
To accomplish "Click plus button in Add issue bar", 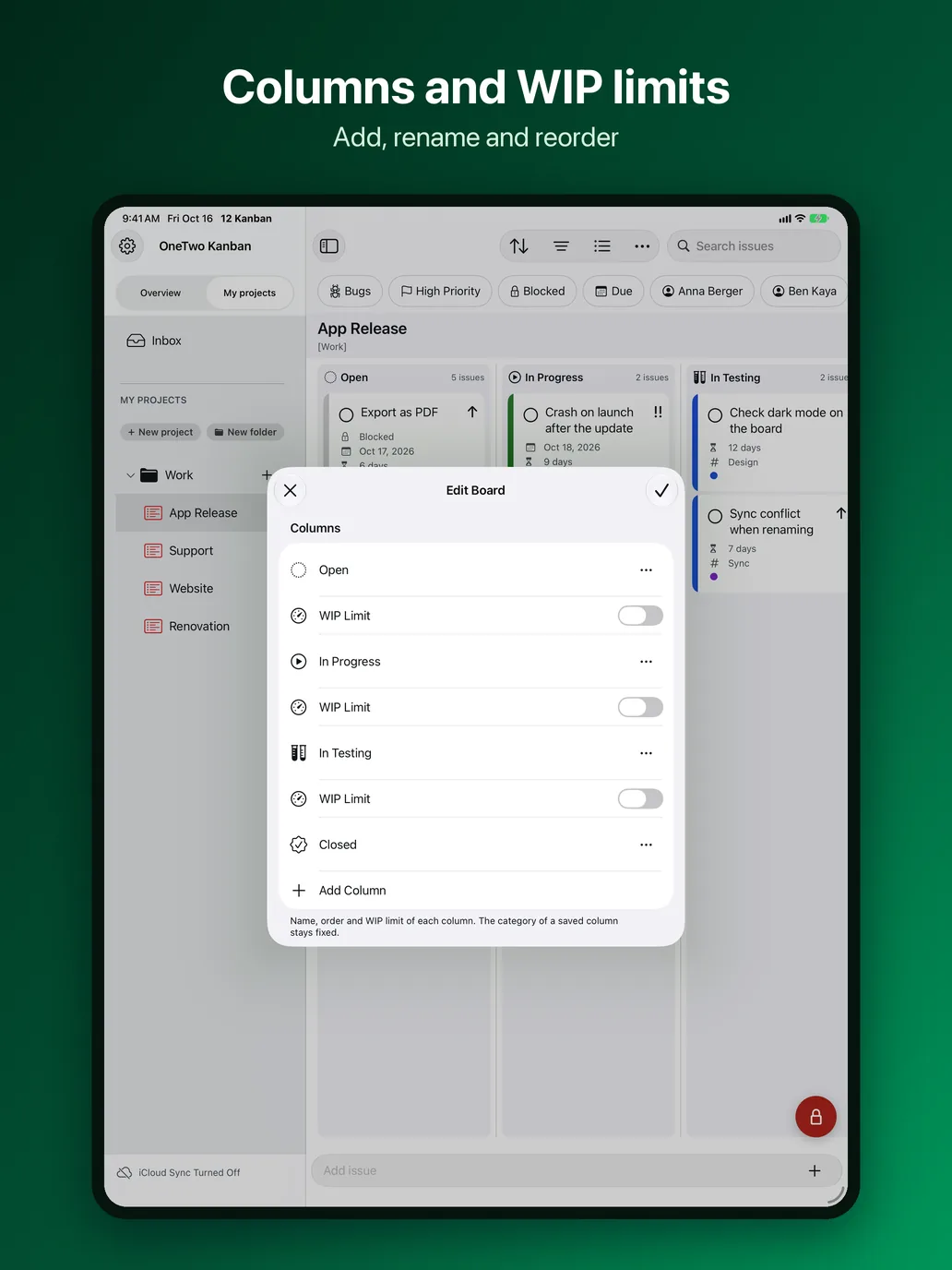I will 815,1170.
